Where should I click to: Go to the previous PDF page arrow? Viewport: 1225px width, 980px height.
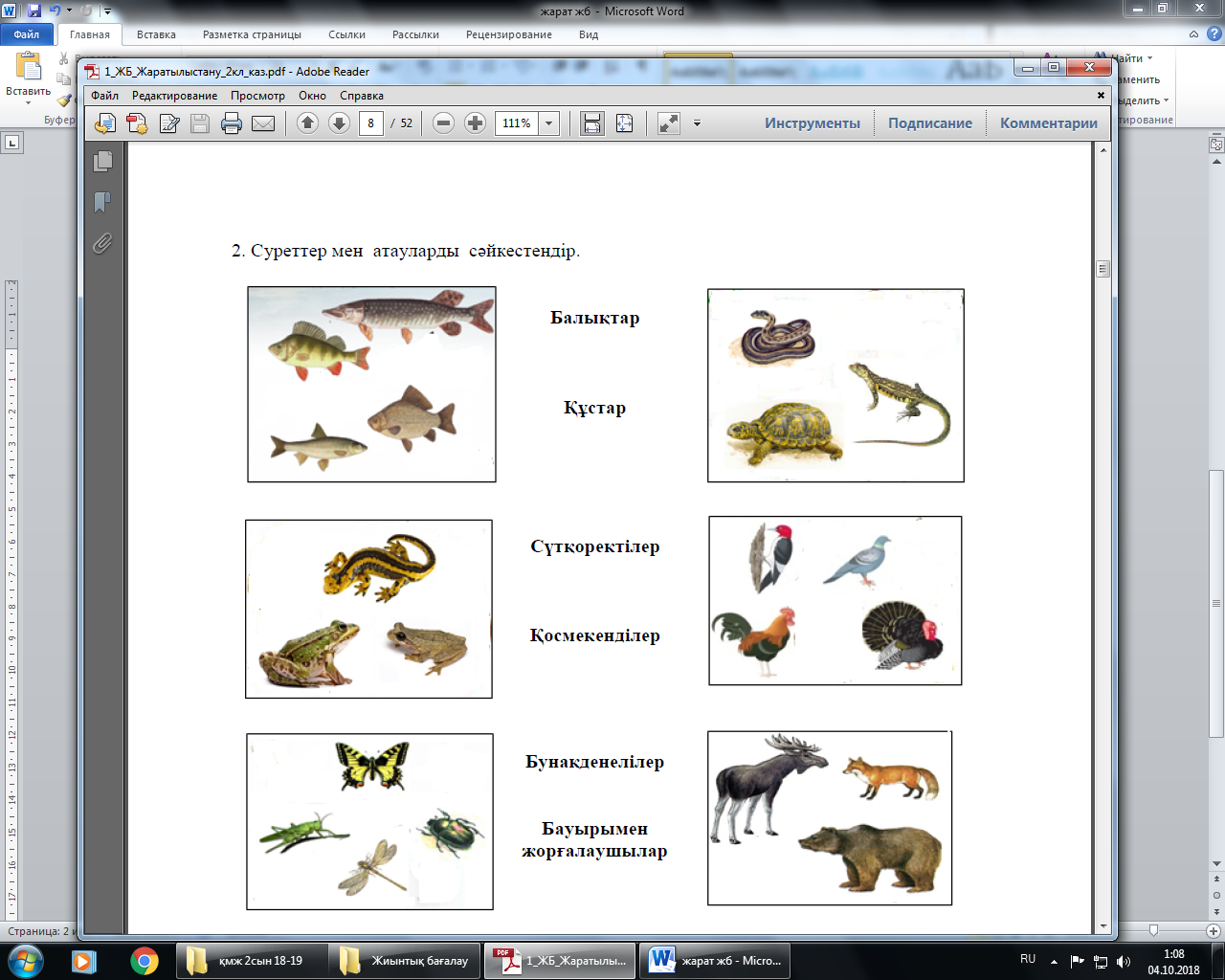(307, 123)
